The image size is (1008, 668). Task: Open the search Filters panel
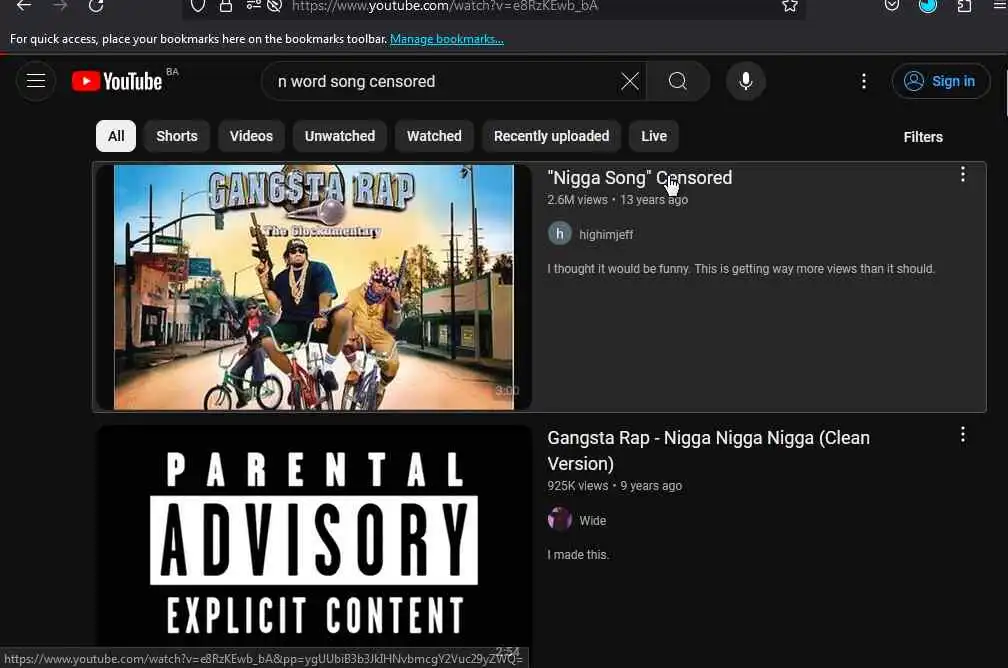[x=923, y=137]
